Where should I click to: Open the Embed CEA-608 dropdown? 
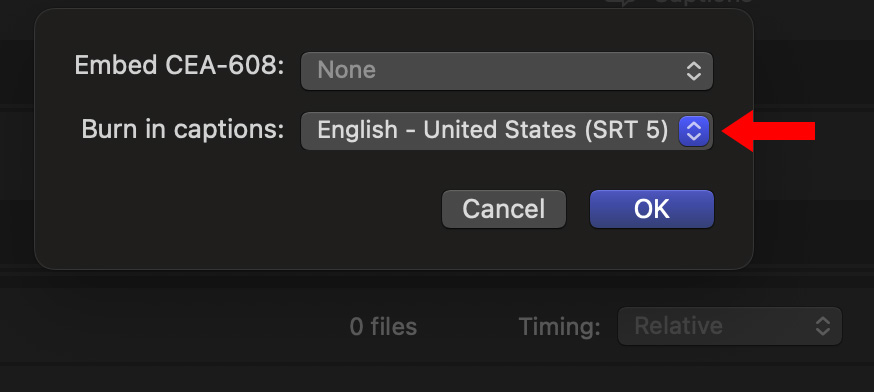point(507,71)
